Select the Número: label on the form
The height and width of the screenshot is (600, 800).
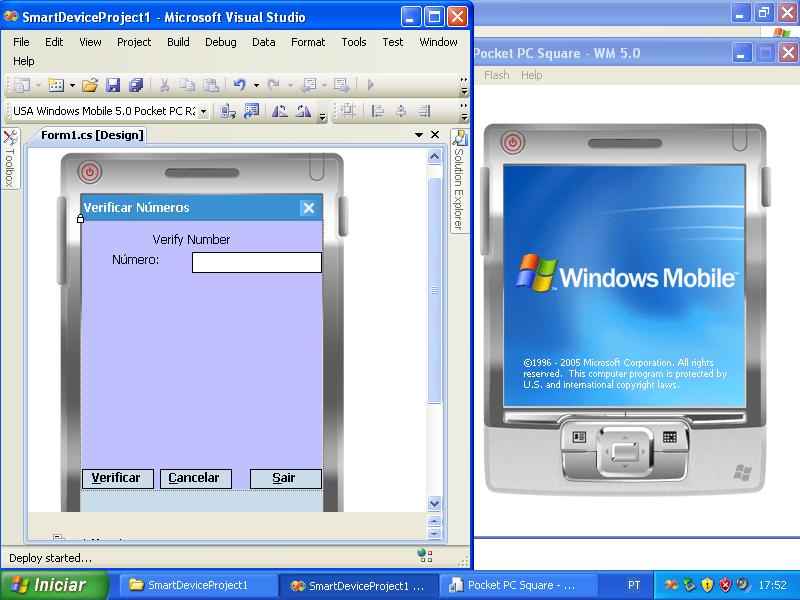click(x=135, y=260)
